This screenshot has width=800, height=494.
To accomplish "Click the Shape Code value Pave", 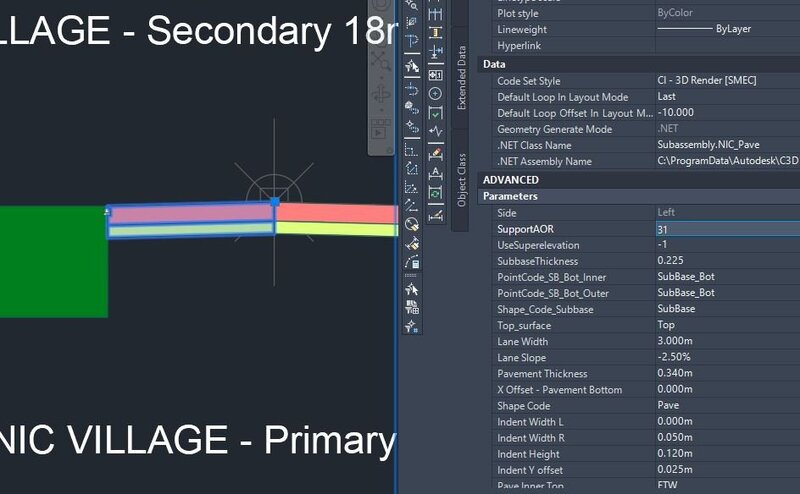I will 728,405.
